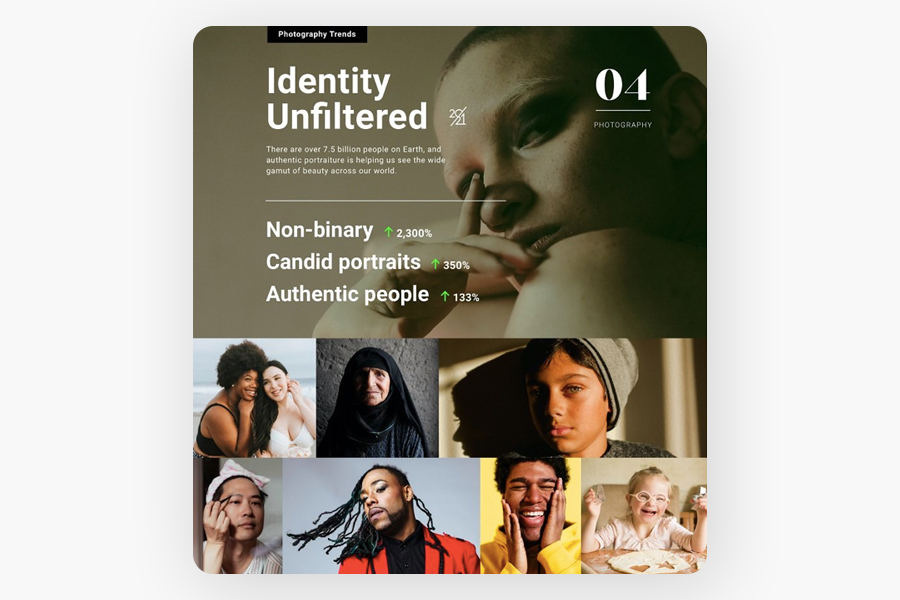The image size is (900, 600).
Task: Click the large 04 number
Action: [x=623, y=85]
